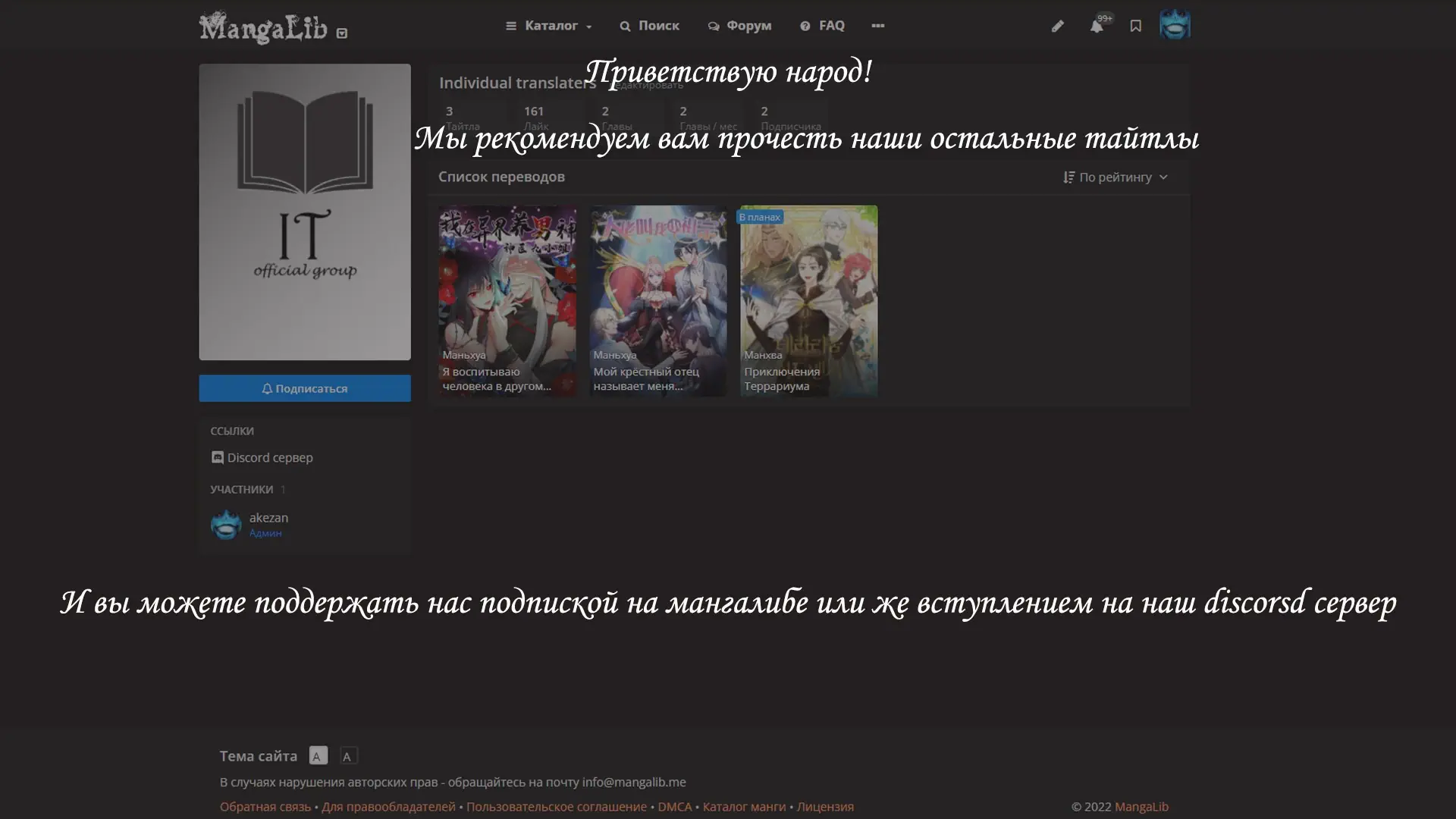The width and height of the screenshot is (1456, 819).
Task: Open the notifications bell with 99+ badge
Action: [x=1097, y=27]
